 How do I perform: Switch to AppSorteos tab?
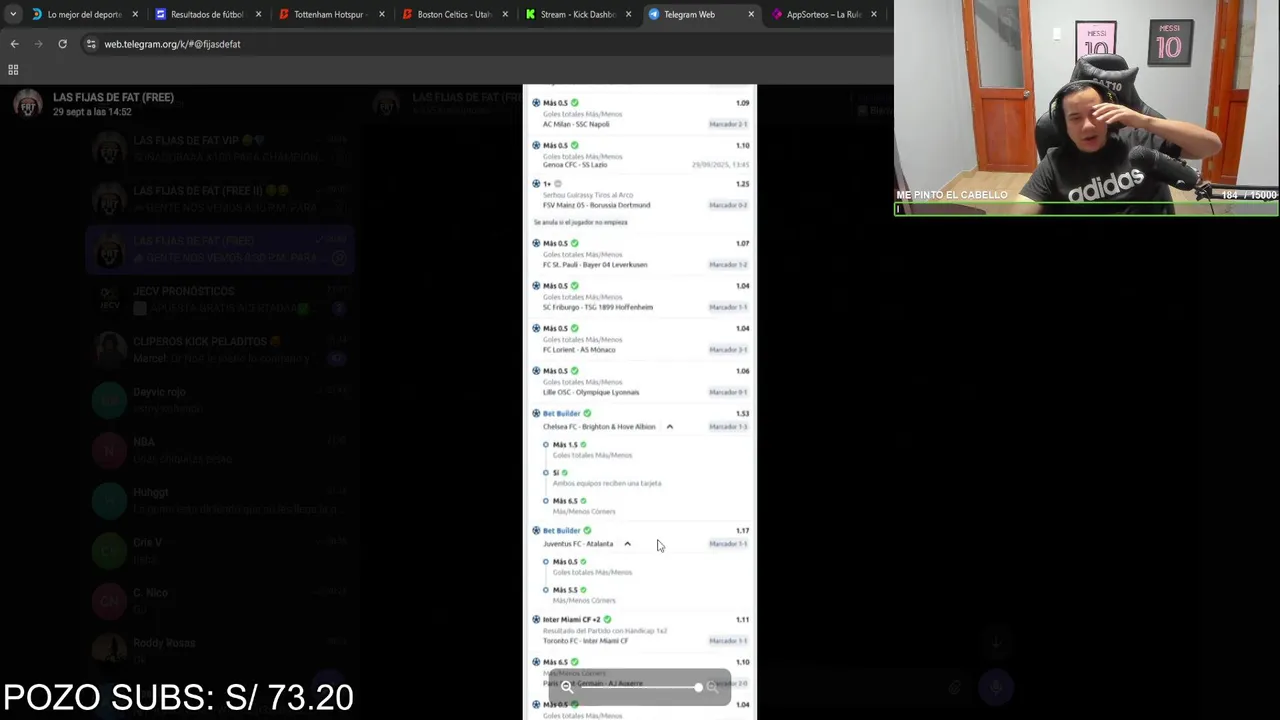point(823,14)
